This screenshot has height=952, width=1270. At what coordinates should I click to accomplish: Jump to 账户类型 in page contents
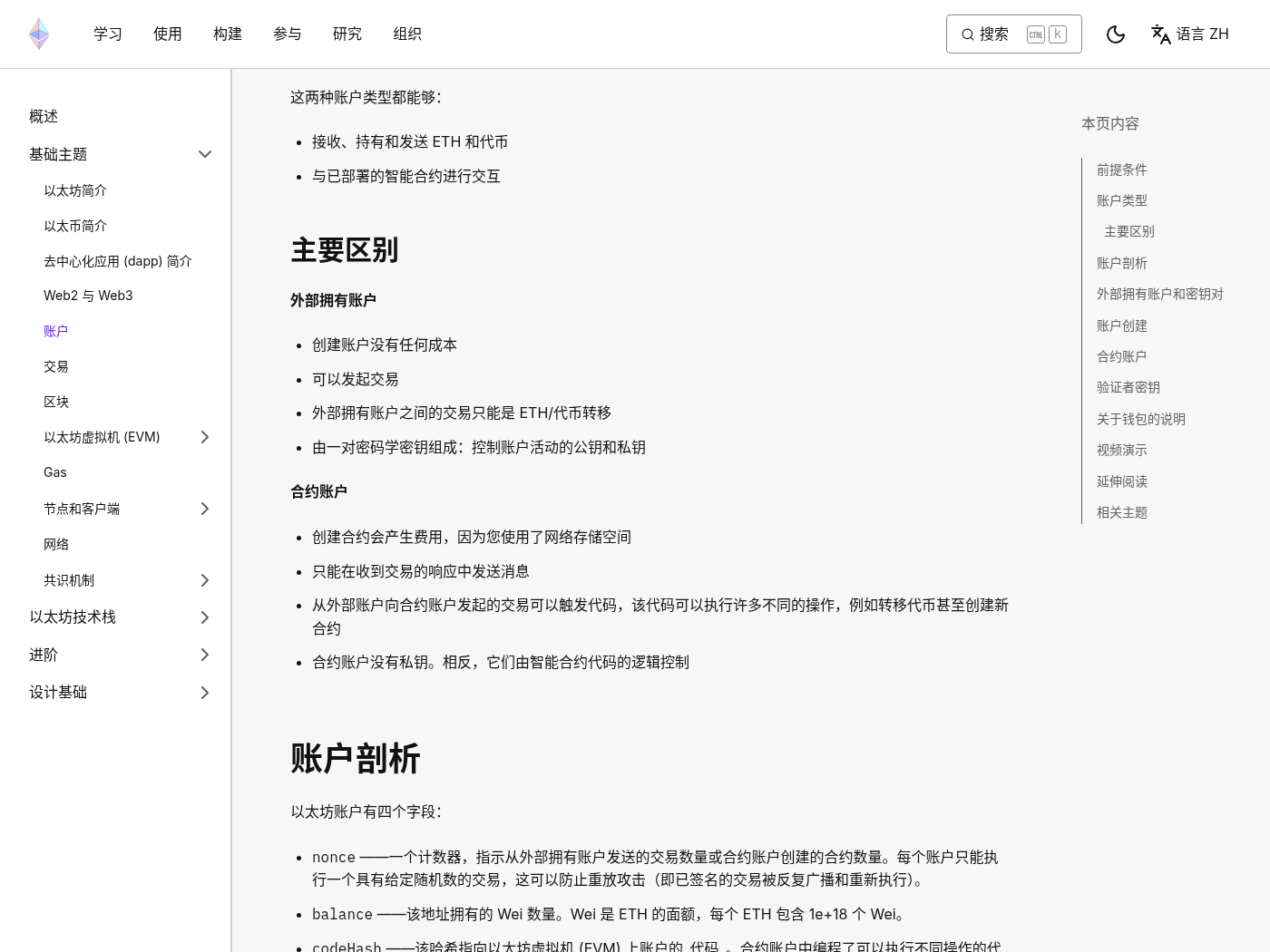[x=1122, y=200]
